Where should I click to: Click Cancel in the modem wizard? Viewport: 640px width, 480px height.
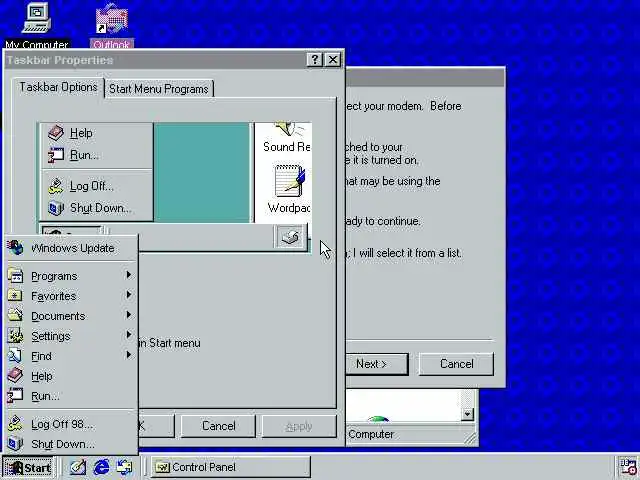pyautogui.click(x=456, y=364)
